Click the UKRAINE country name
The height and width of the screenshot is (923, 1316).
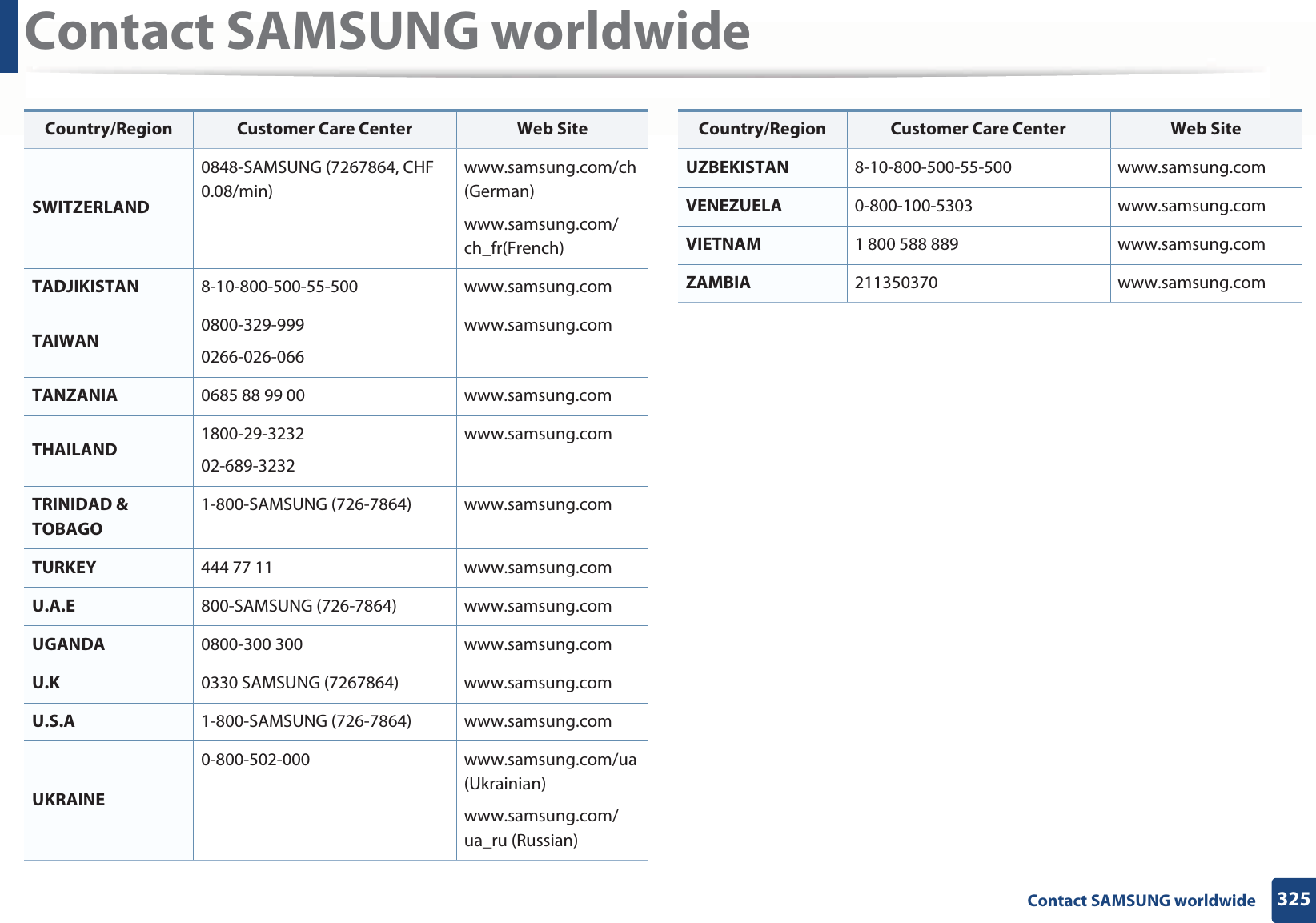68,800
